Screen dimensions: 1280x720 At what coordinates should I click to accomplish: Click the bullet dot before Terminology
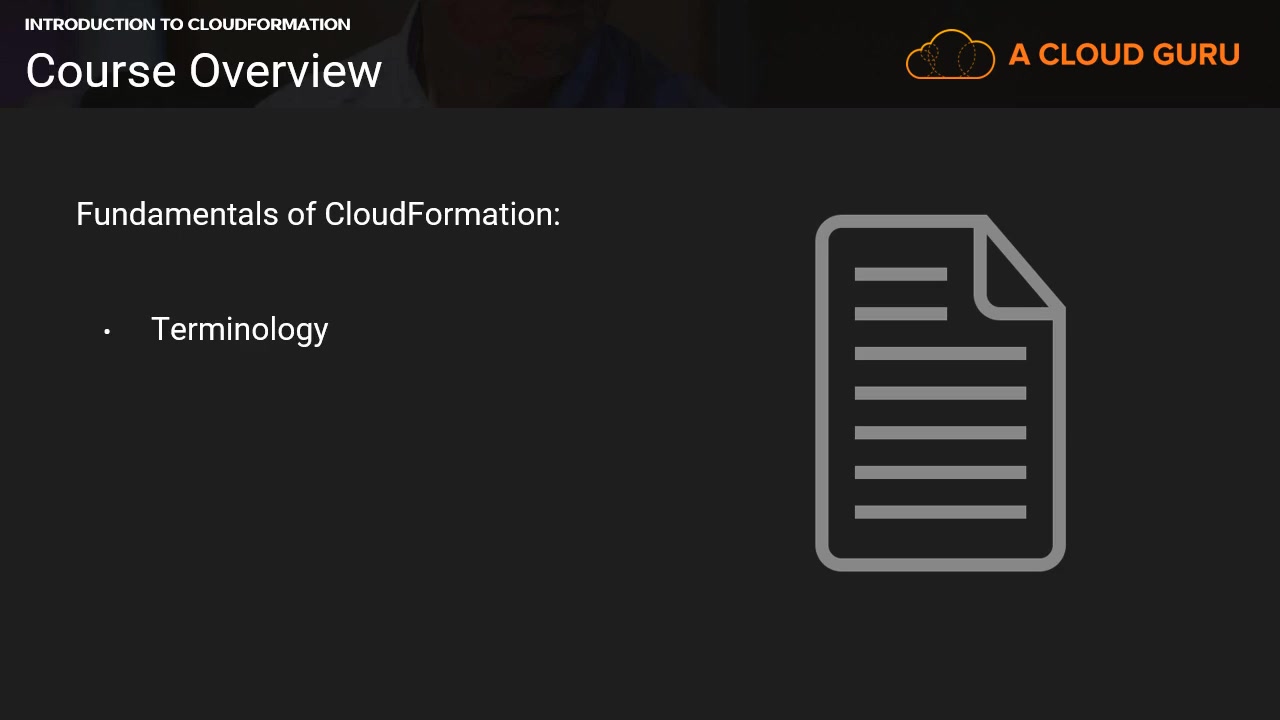(107, 332)
